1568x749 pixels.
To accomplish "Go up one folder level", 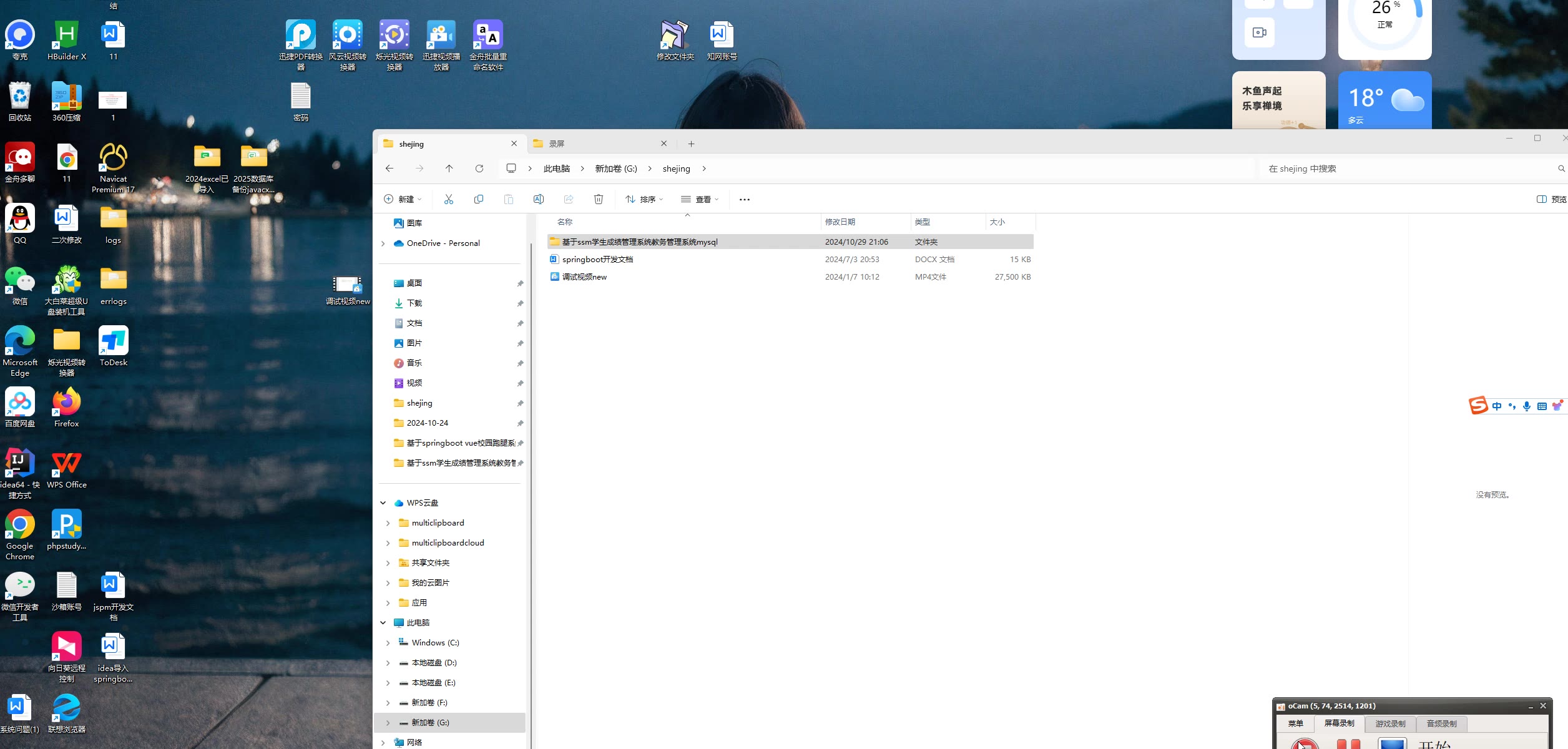I will click(x=449, y=169).
